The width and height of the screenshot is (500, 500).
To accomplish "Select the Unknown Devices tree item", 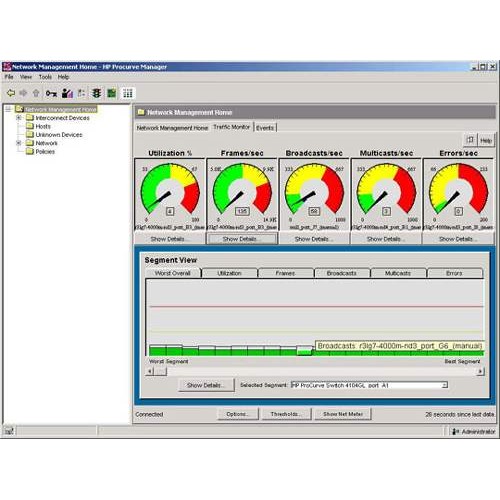I will 59,135.
